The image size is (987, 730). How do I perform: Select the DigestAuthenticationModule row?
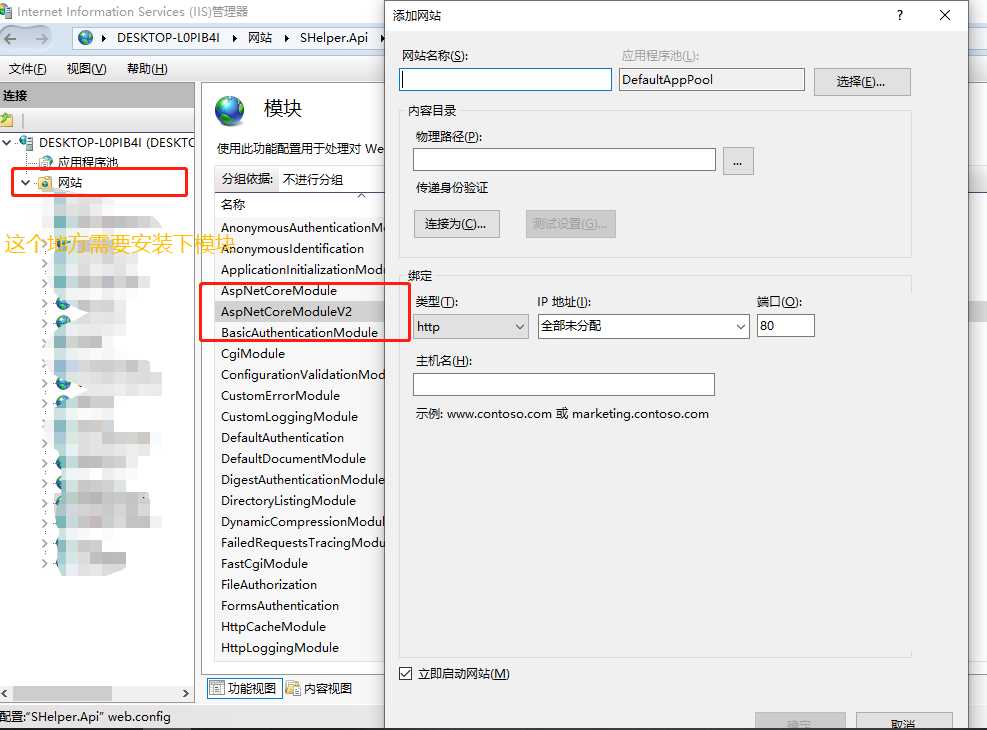click(x=301, y=480)
